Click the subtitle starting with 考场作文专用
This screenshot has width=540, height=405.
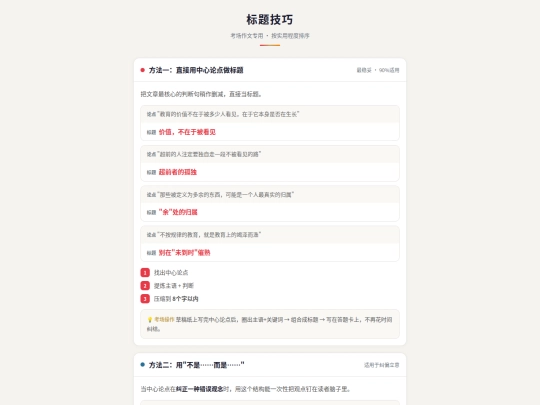point(270,36)
